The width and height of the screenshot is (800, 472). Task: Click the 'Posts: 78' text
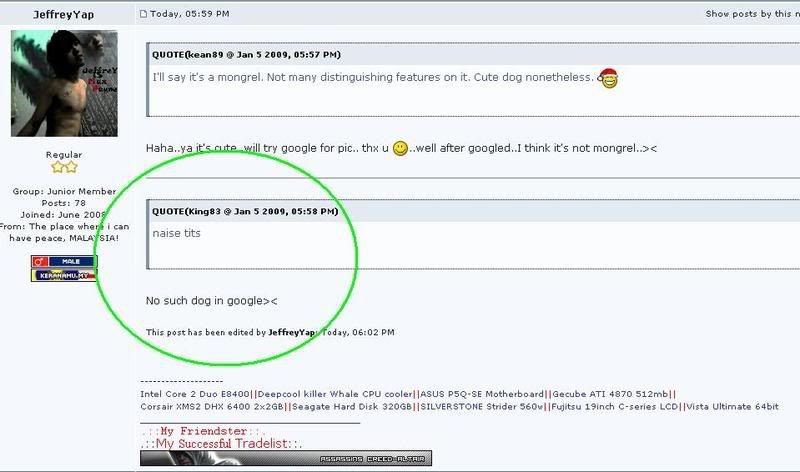coord(64,203)
